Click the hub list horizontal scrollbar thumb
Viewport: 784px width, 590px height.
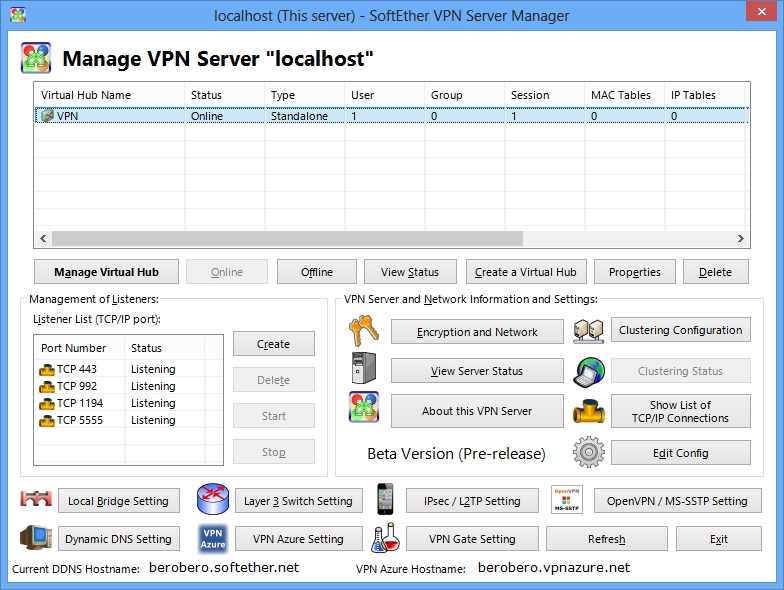[288, 238]
